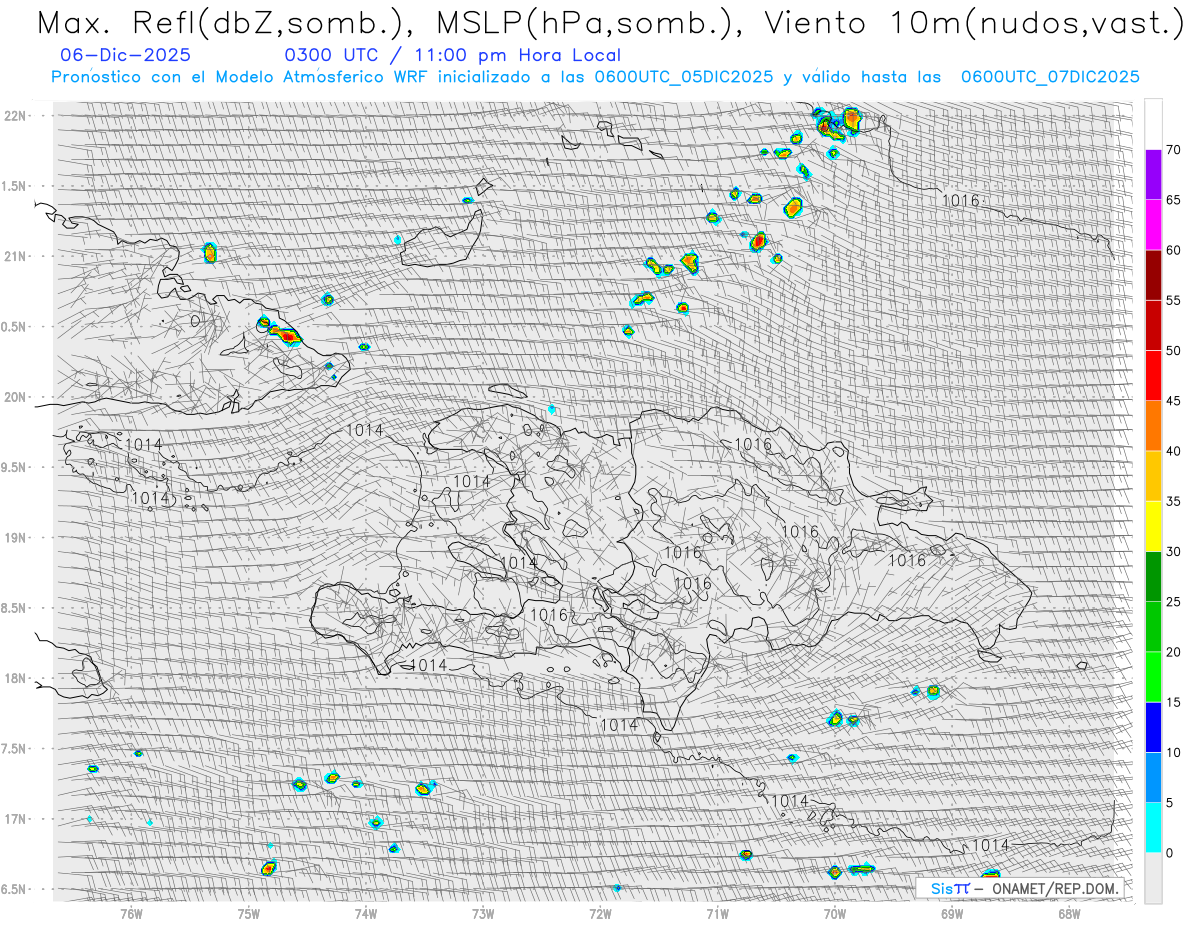Click the "76W" longitude label
Image resolution: width=1200 pixels, height=927 pixels.
[x=131, y=912]
